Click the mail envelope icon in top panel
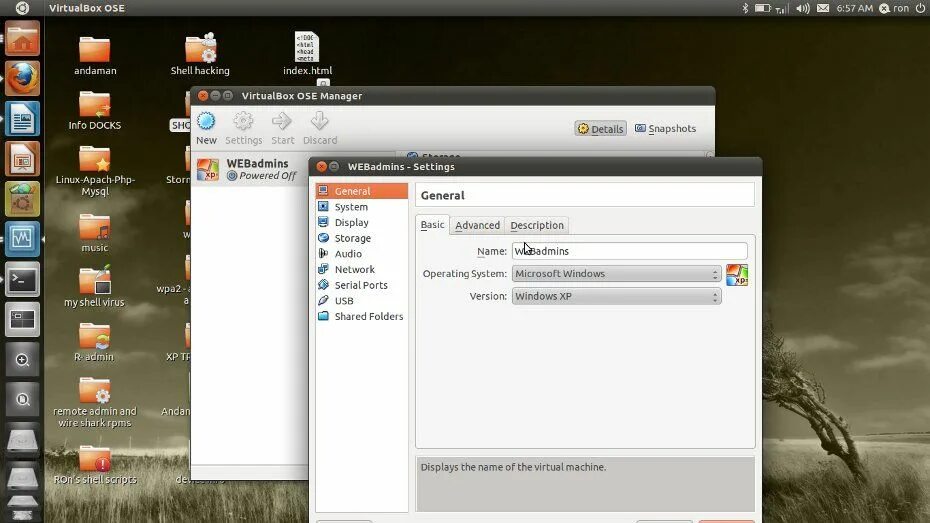The height and width of the screenshot is (523, 930). pos(823,8)
